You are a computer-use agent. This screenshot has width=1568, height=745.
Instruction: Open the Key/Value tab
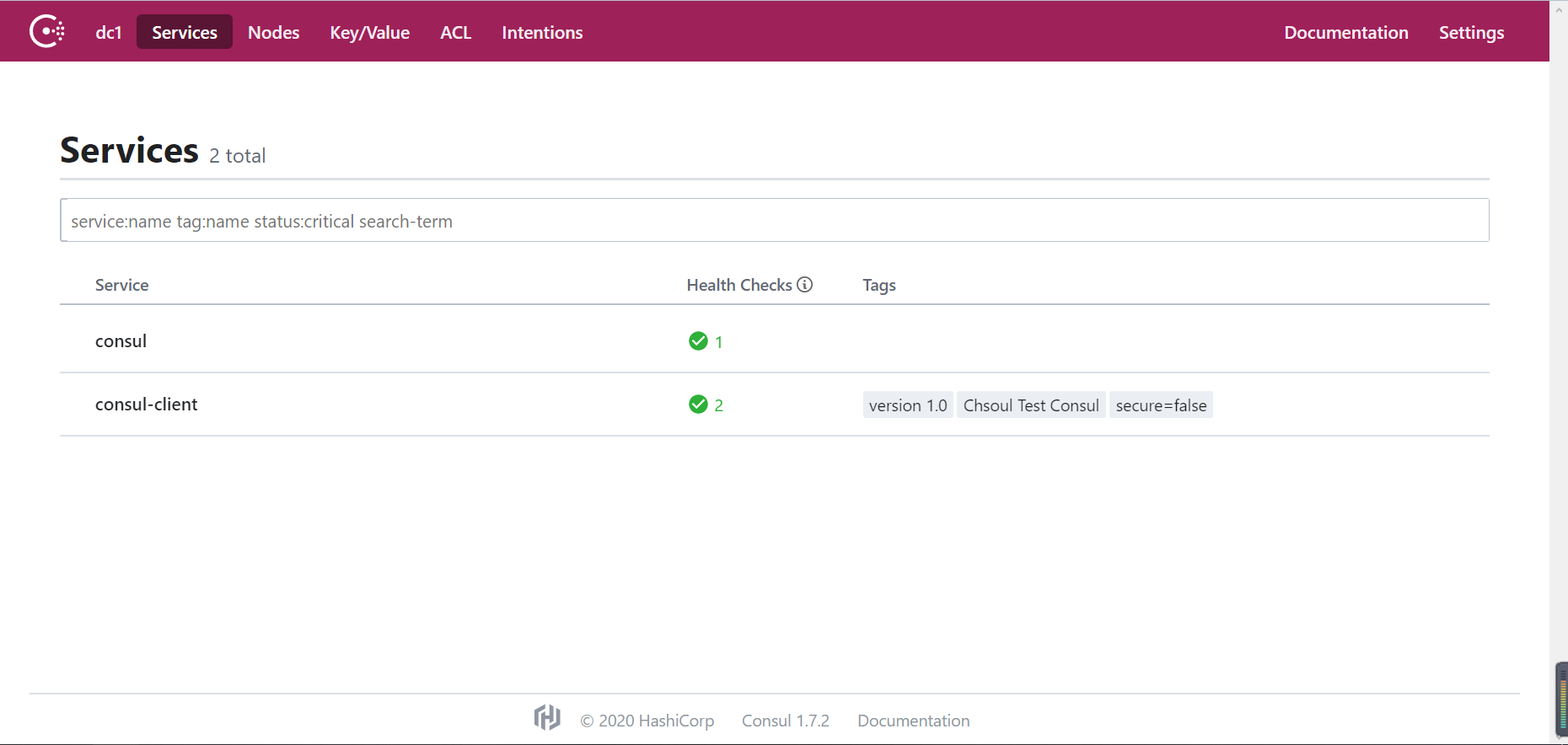370,32
